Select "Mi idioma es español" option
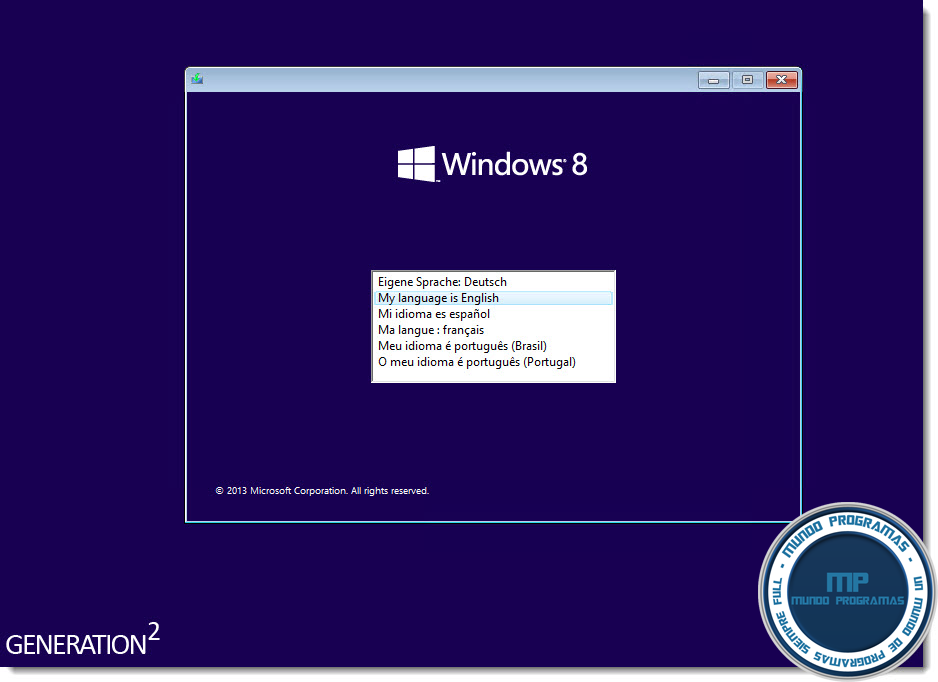The height and width of the screenshot is (682, 938). coord(494,314)
